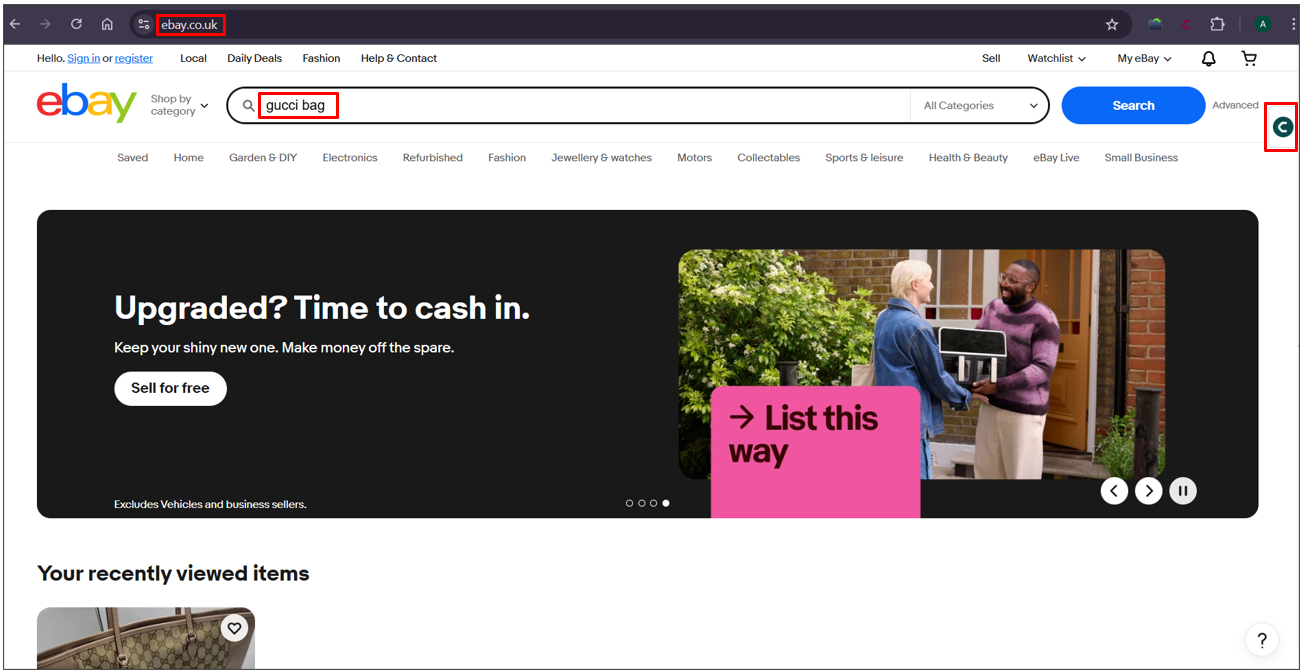Open eBay notifications bell
Image resolution: width=1301 pixels, height=671 pixels.
click(x=1209, y=59)
